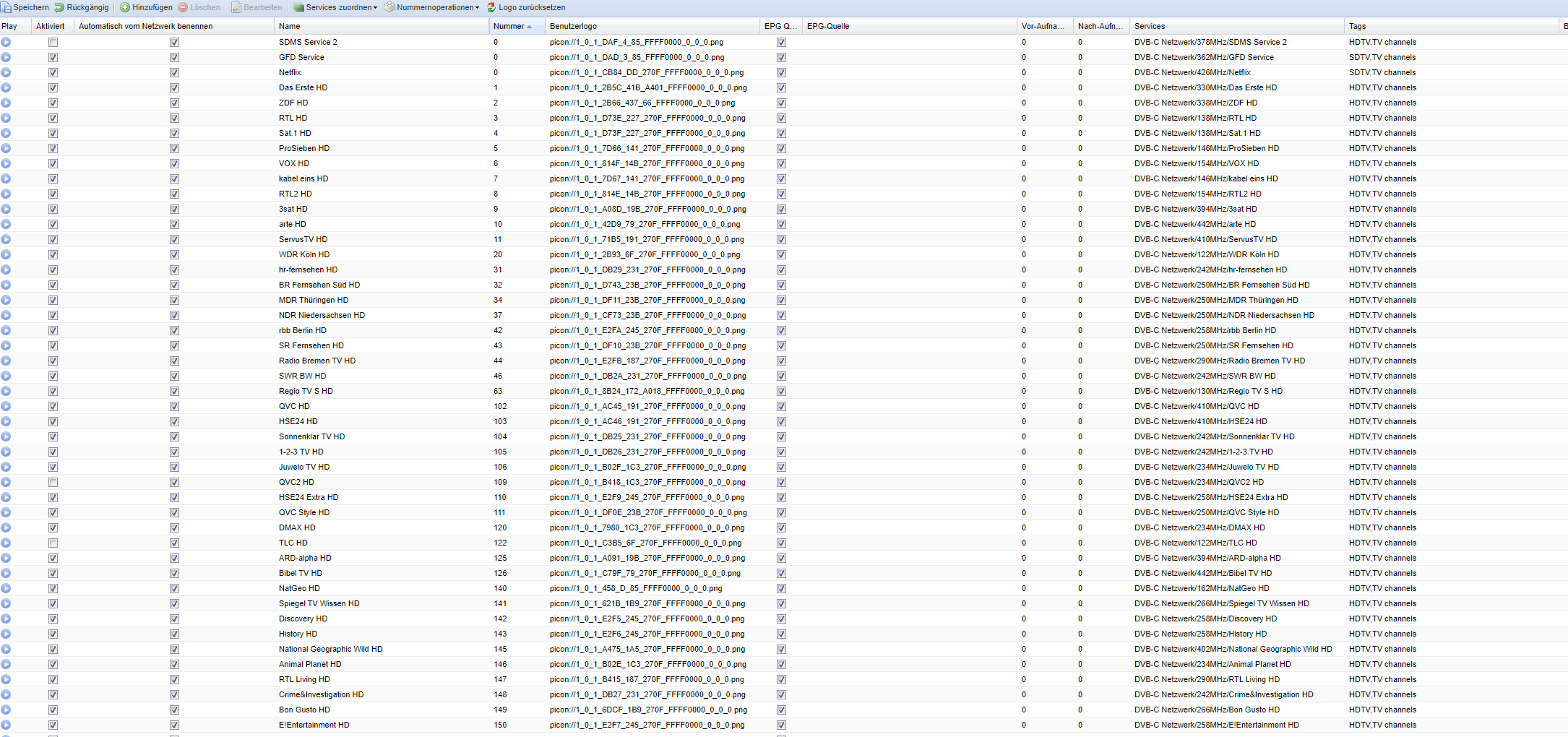Play the NatGeo HD channel

(6, 588)
